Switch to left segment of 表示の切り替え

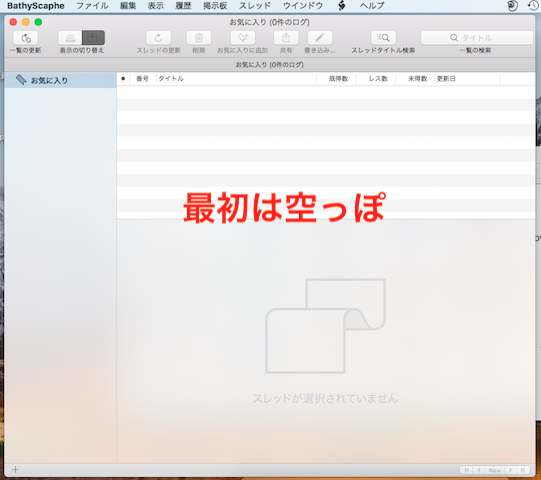pos(70,38)
